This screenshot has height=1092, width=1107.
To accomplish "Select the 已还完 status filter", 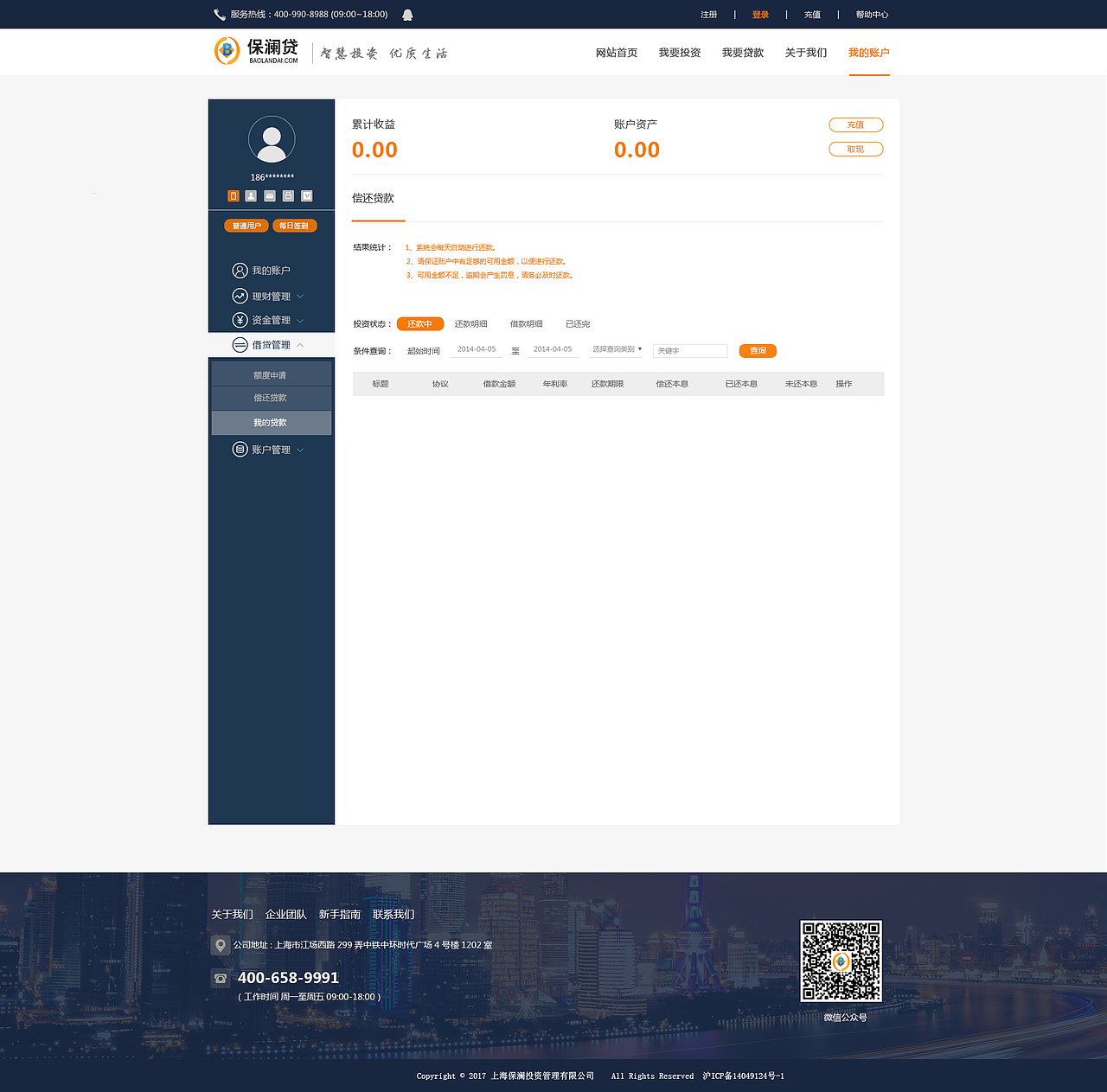I will point(578,324).
